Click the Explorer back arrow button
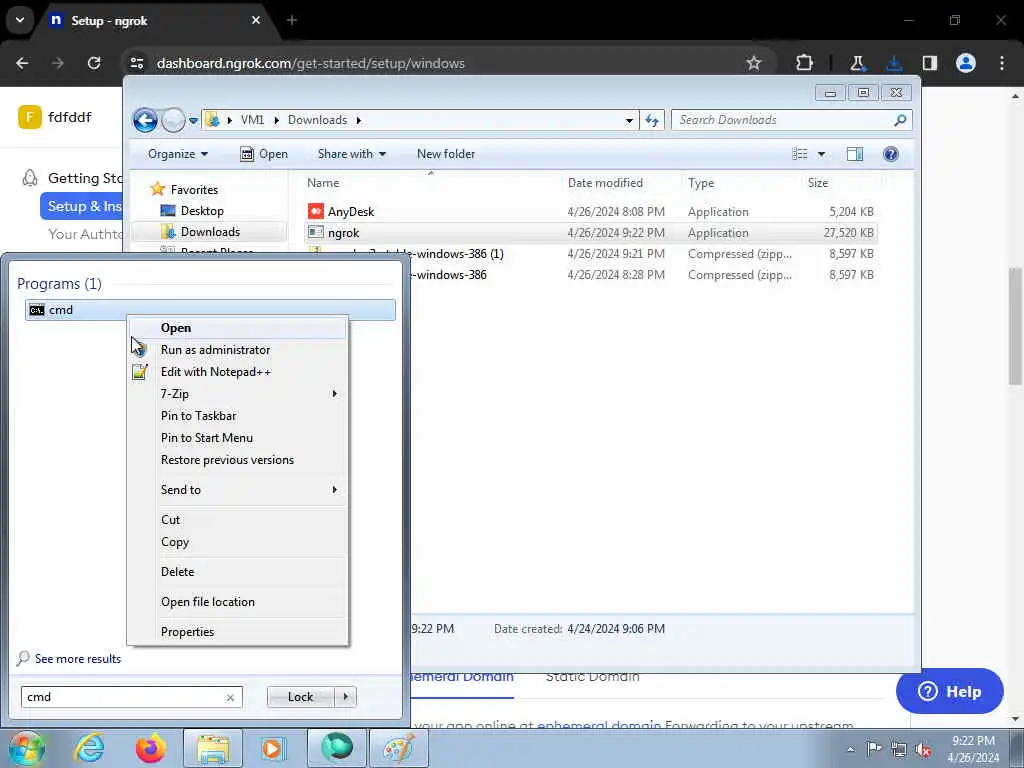This screenshot has height=768, width=1024. pyautogui.click(x=145, y=120)
